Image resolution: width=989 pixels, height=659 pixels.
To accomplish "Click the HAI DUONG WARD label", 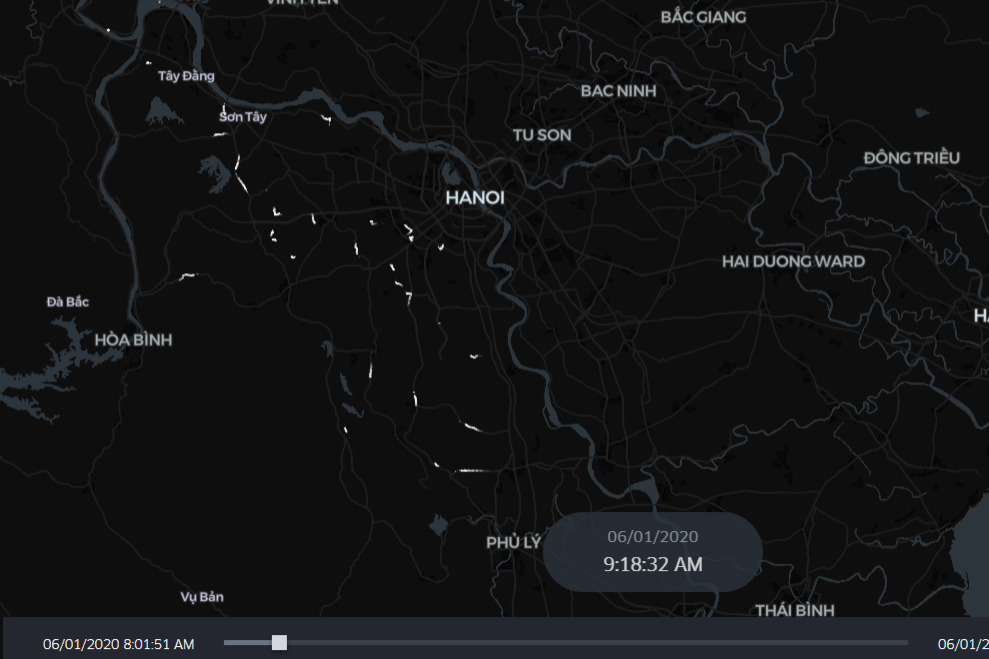I will pyautogui.click(x=793, y=261).
